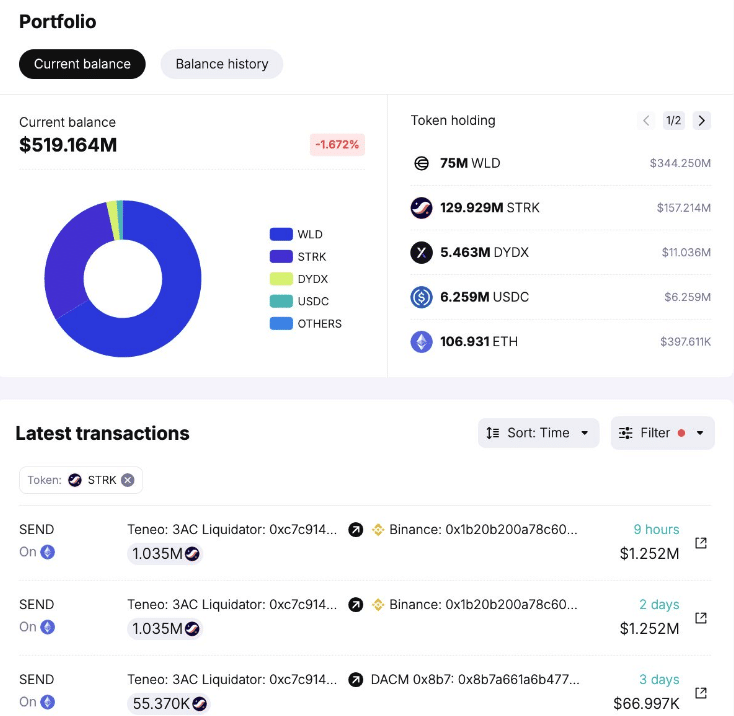Click the 1/2 page indicator

pos(674,121)
